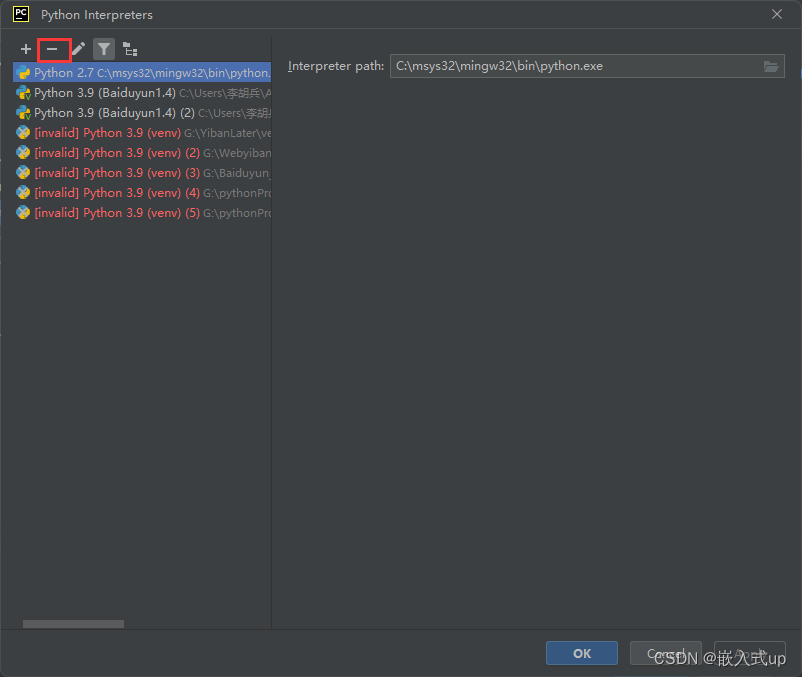This screenshot has width=802, height=677.
Task: Select invalid Python 3.9 (venv) (4) entry
Action: [x=142, y=193]
